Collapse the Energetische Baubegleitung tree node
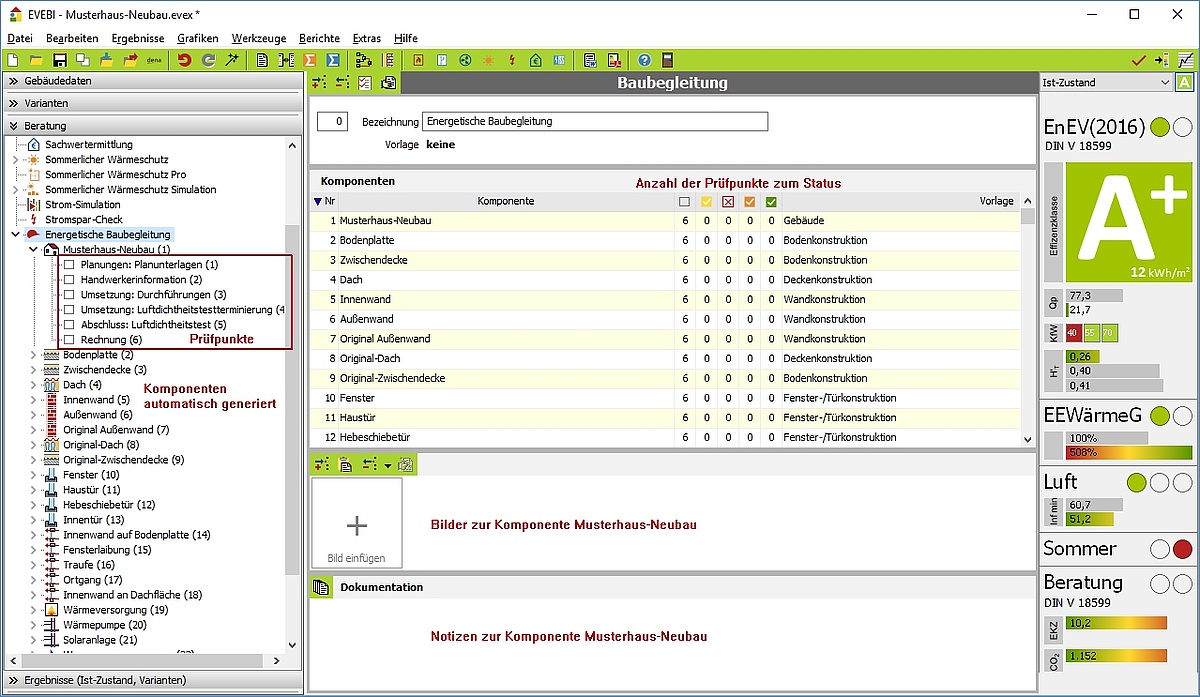Screen dimensions: 1200x697 [x=14, y=234]
